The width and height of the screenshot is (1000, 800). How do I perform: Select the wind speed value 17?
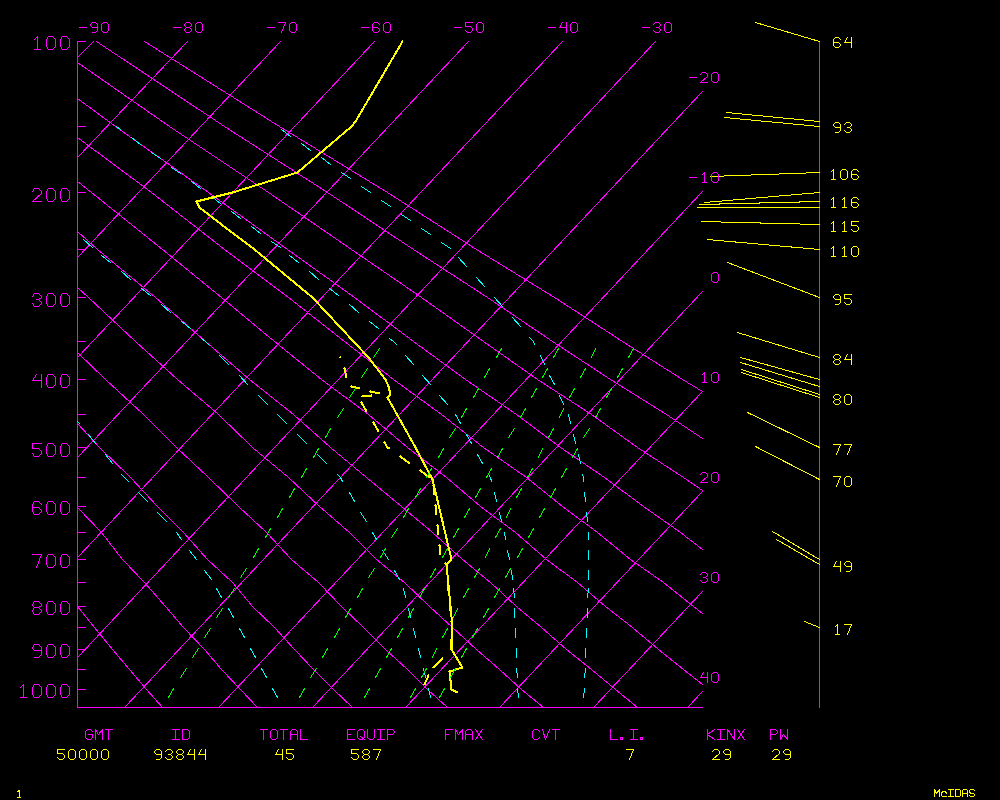click(843, 630)
